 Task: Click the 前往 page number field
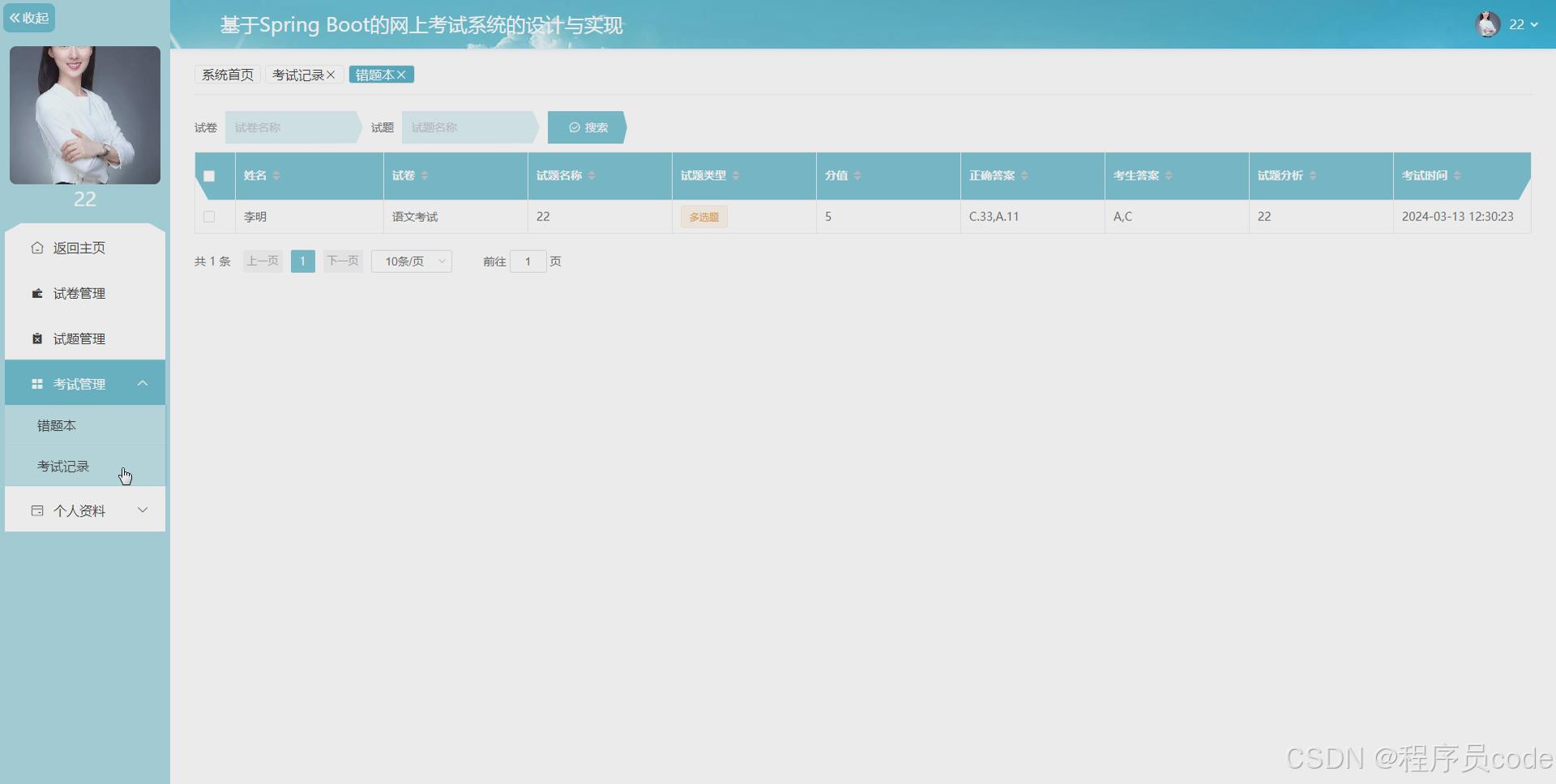pos(528,261)
